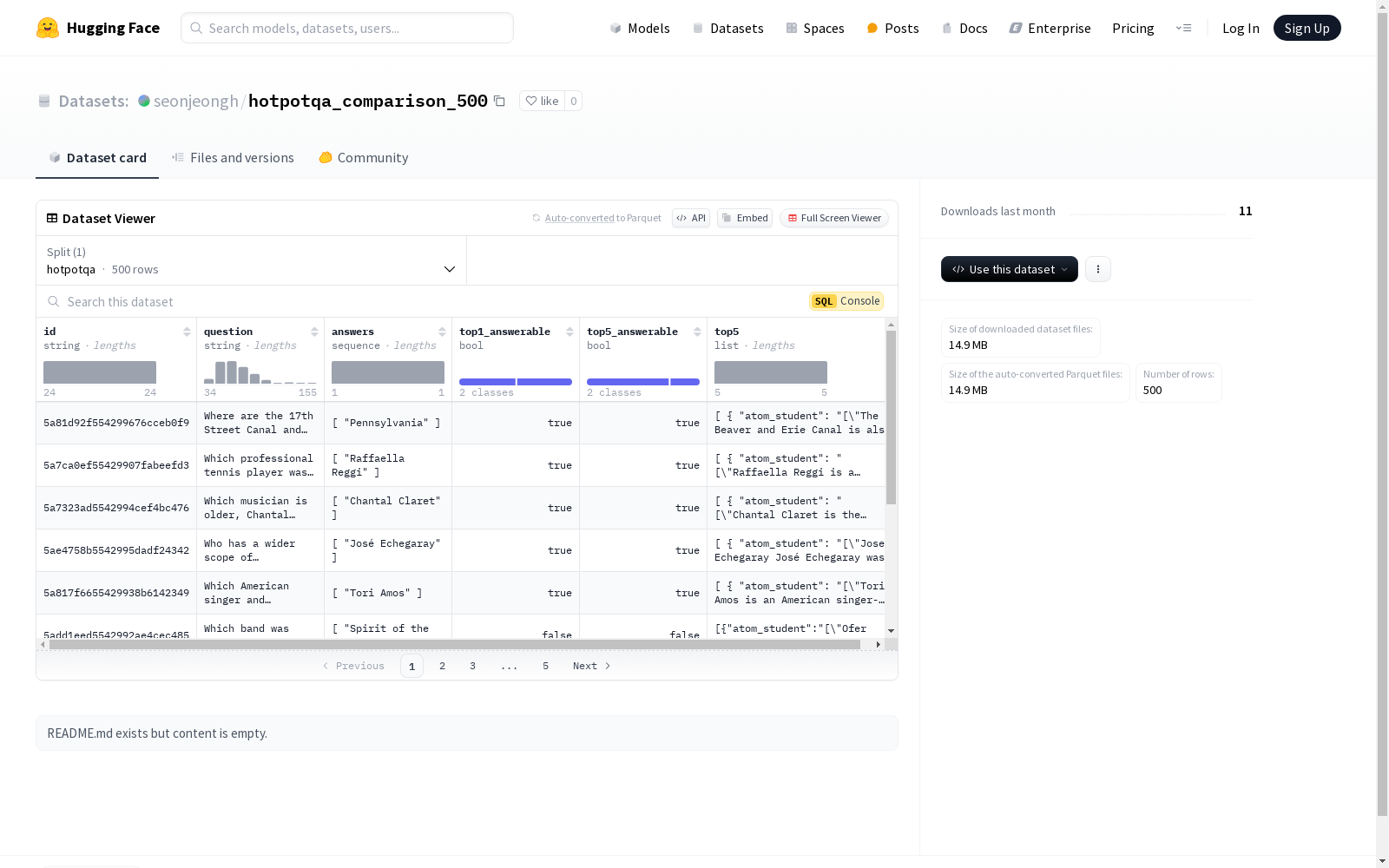Click the "Raffaella Reggi" answer cell
Screen dimensions: 1389x868
coord(388,465)
